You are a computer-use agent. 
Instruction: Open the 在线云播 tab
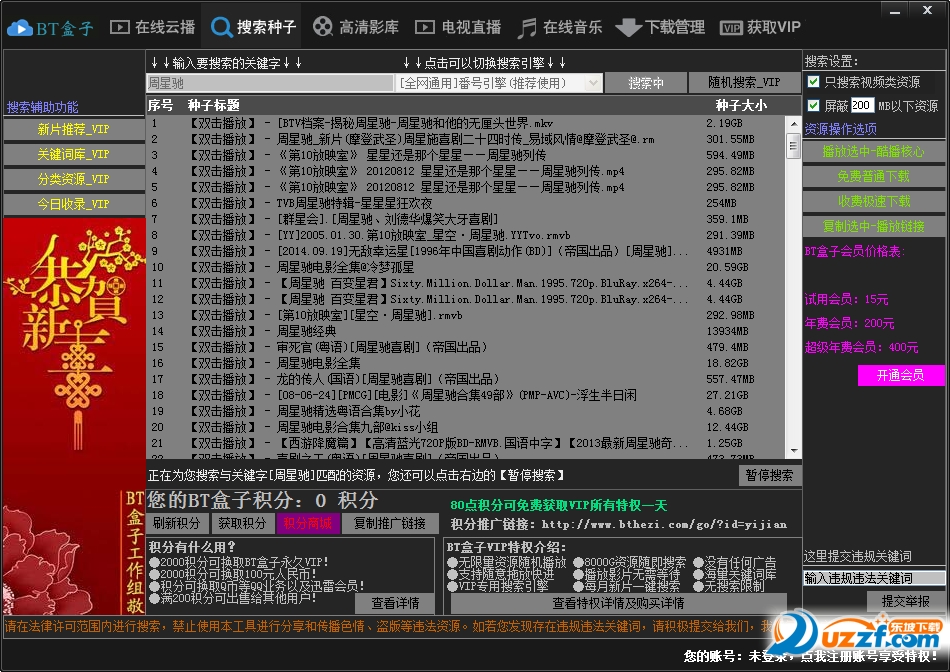click(x=153, y=27)
